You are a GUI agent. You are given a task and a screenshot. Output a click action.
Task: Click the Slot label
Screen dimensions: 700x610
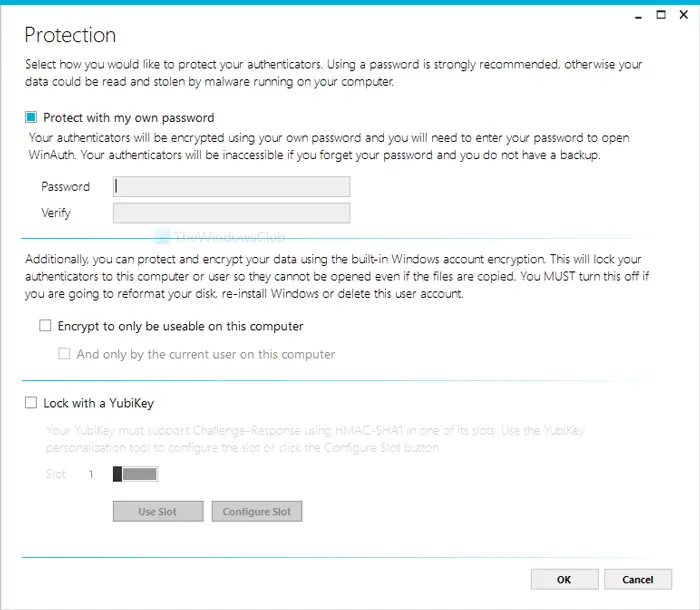point(56,474)
